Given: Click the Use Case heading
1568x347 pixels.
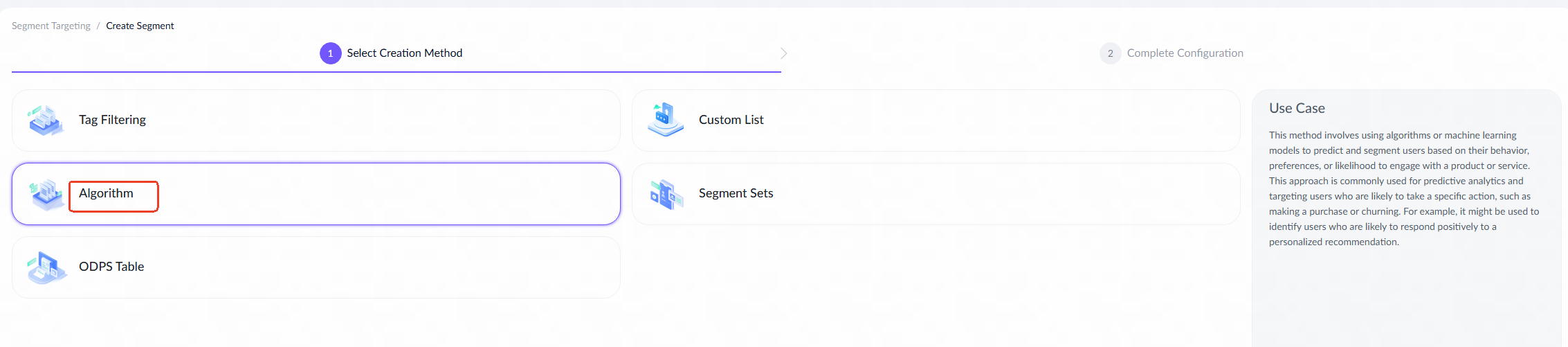Looking at the screenshot, I should tap(1297, 108).
